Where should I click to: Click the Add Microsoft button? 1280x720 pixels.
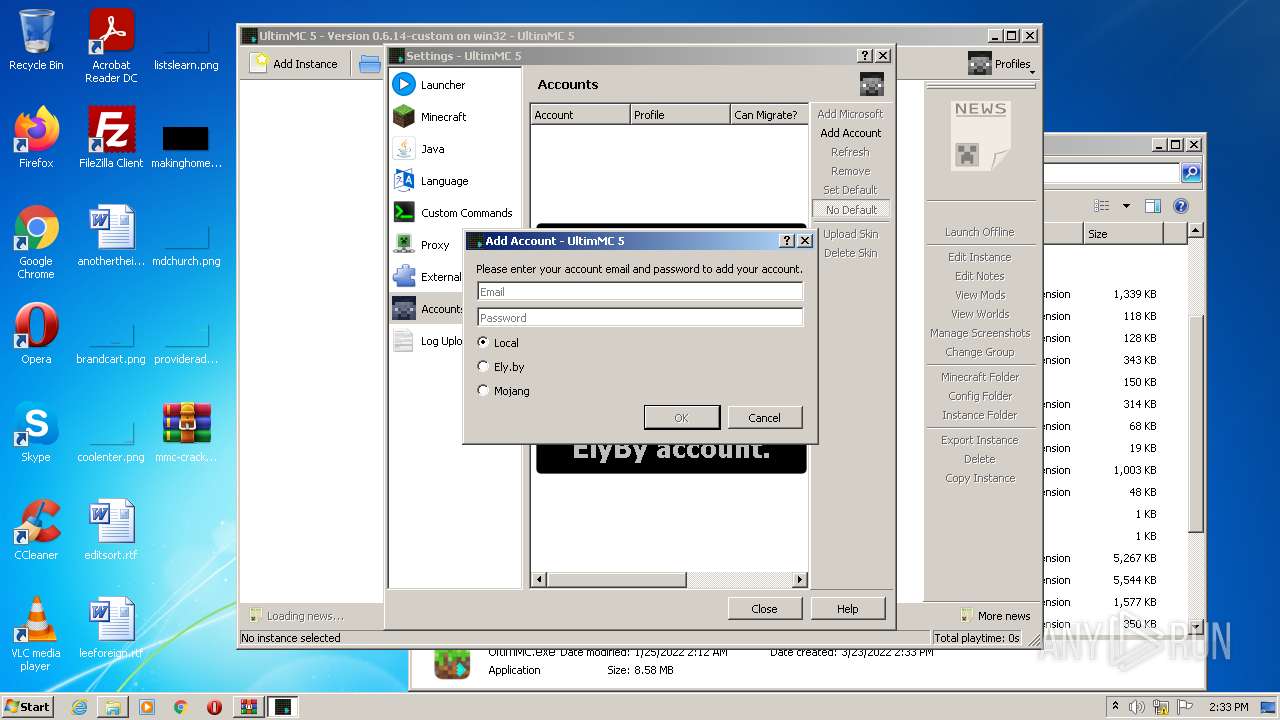851,114
